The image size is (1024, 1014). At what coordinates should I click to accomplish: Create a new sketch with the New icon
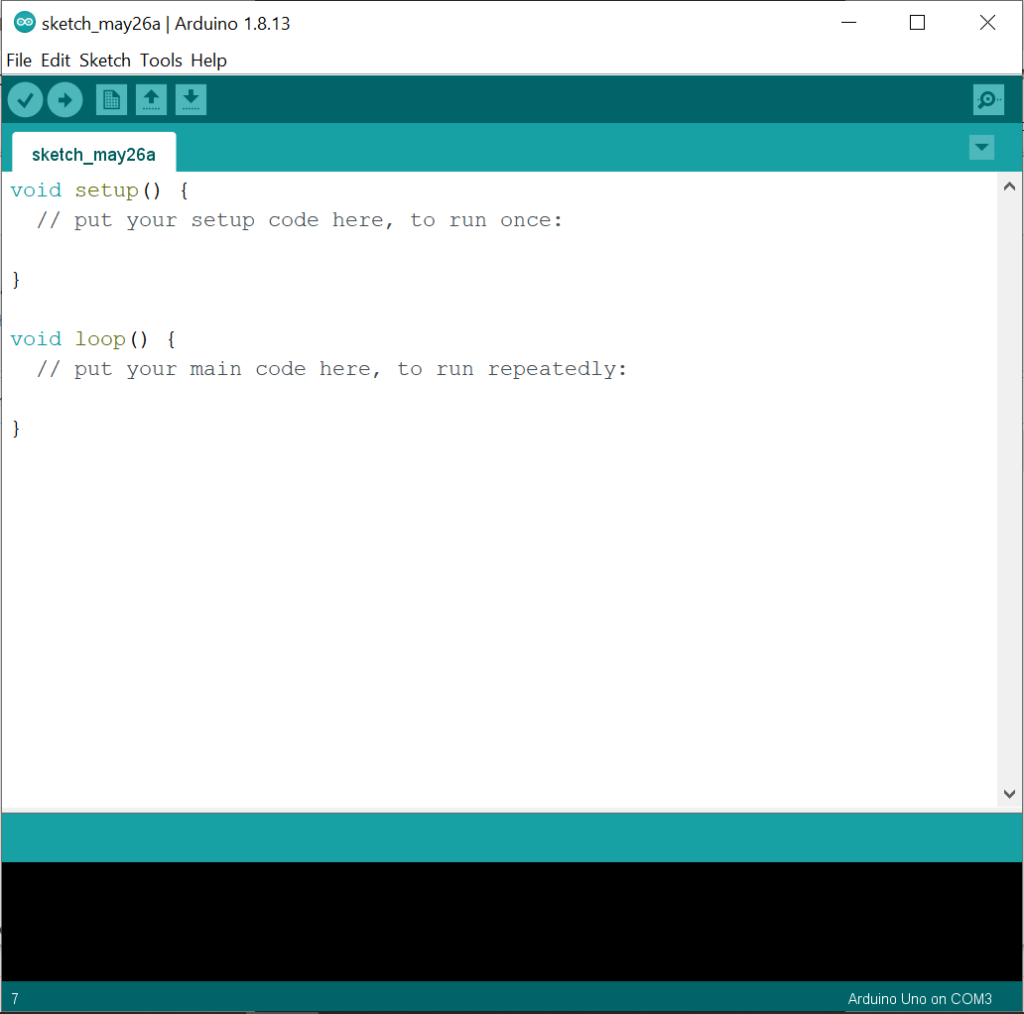coord(111,100)
